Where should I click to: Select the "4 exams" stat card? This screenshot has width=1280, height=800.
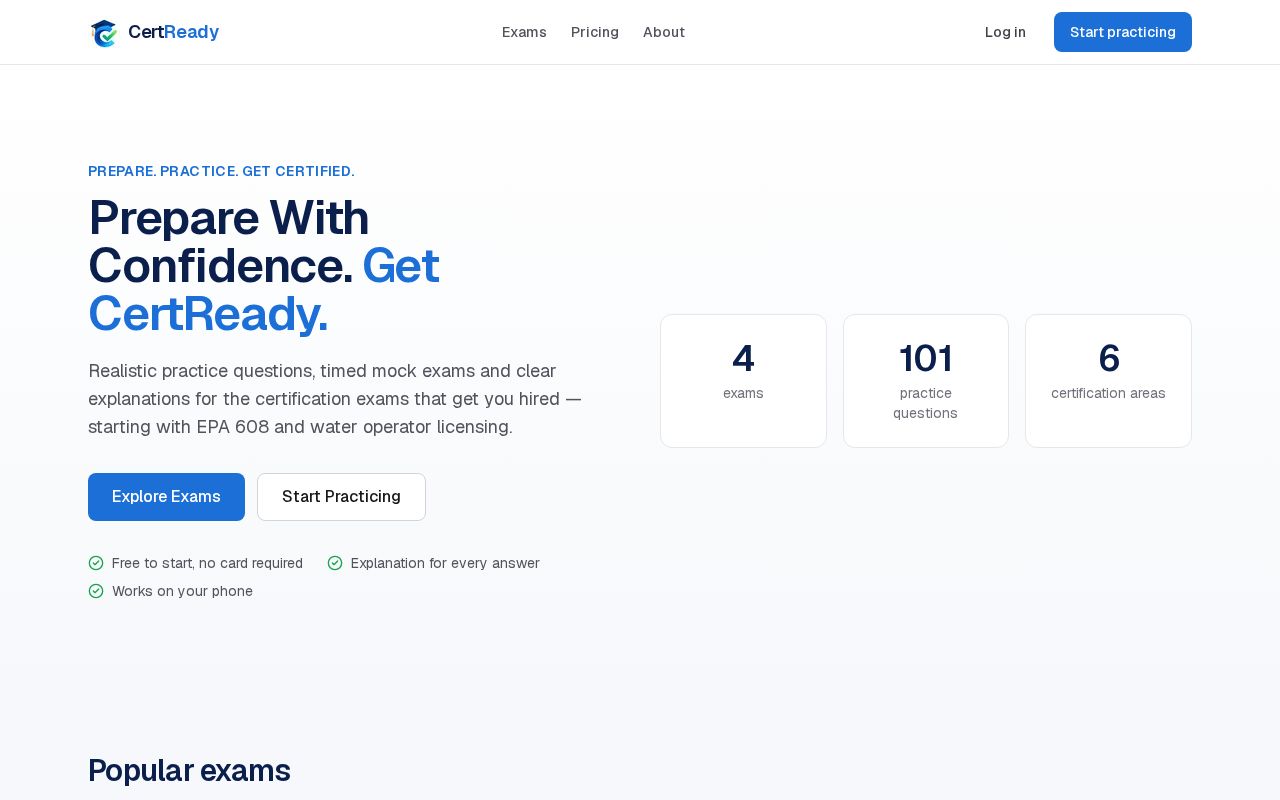tap(743, 381)
